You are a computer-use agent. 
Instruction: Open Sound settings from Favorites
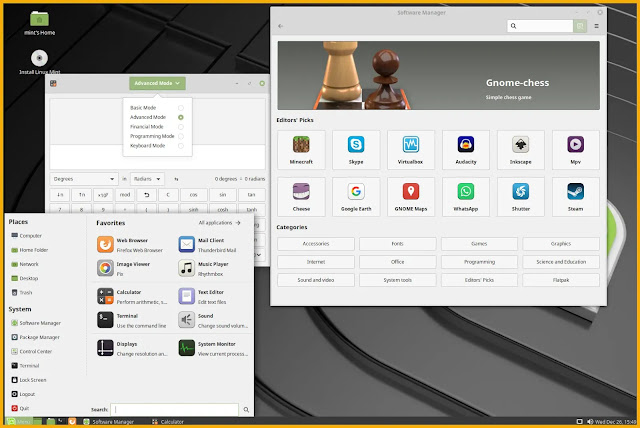pos(212,320)
